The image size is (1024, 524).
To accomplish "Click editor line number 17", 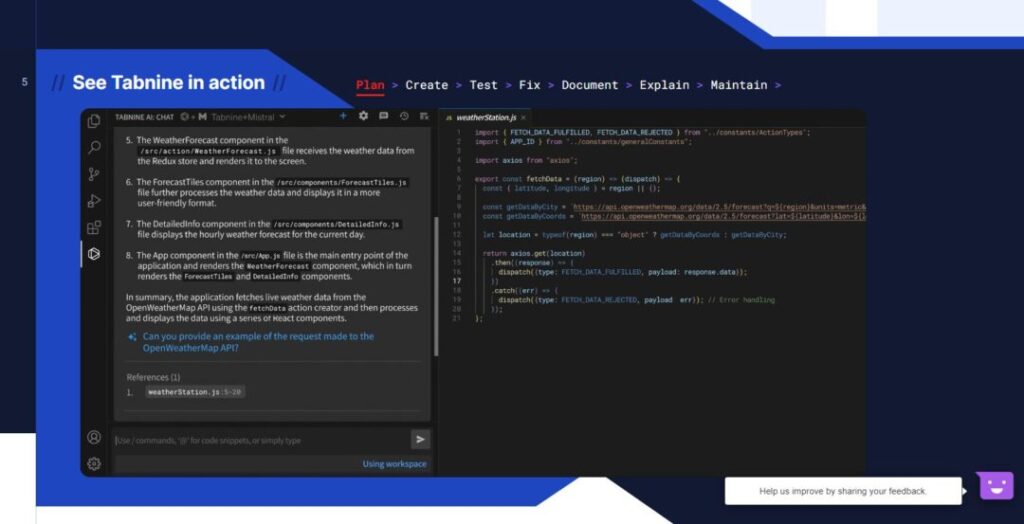I will (x=457, y=280).
